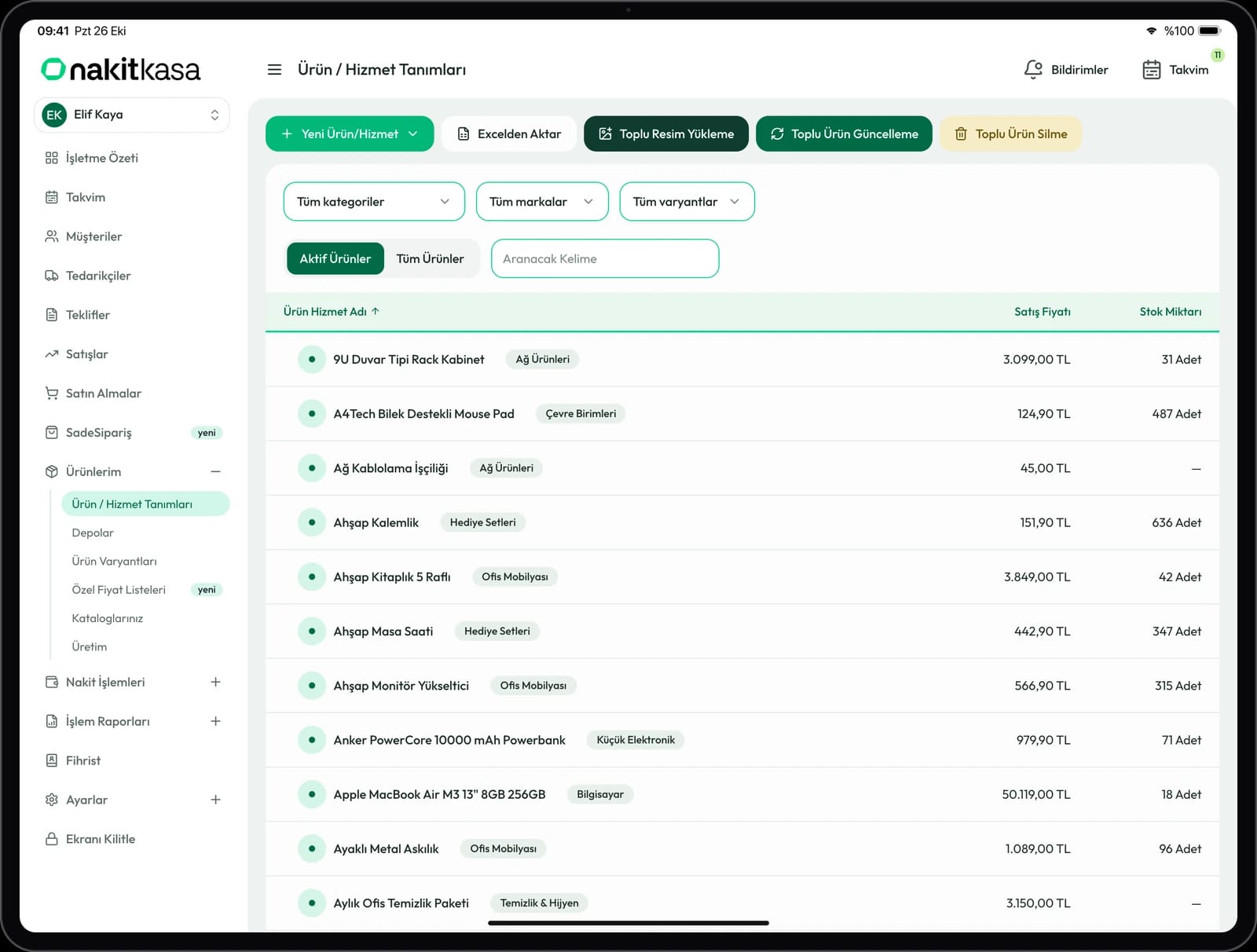Viewport: 1257px width, 952px height.
Task: Open the Tüm kategoriler dropdown
Action: coord(374,202)
